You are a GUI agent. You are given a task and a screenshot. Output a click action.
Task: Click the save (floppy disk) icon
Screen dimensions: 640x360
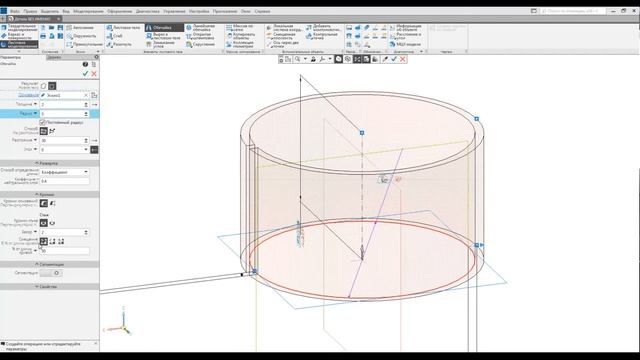(60, 27)
